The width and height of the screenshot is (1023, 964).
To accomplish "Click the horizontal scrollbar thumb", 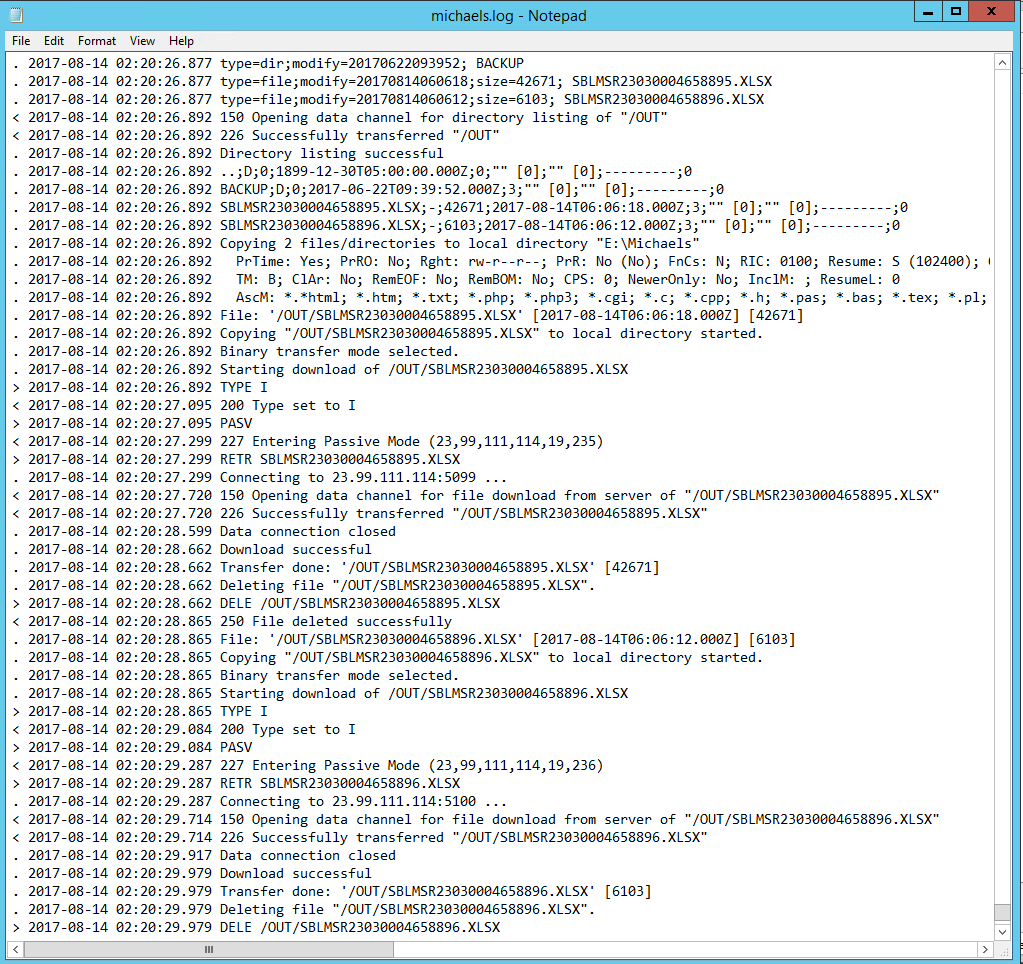I will pos(208,949).
